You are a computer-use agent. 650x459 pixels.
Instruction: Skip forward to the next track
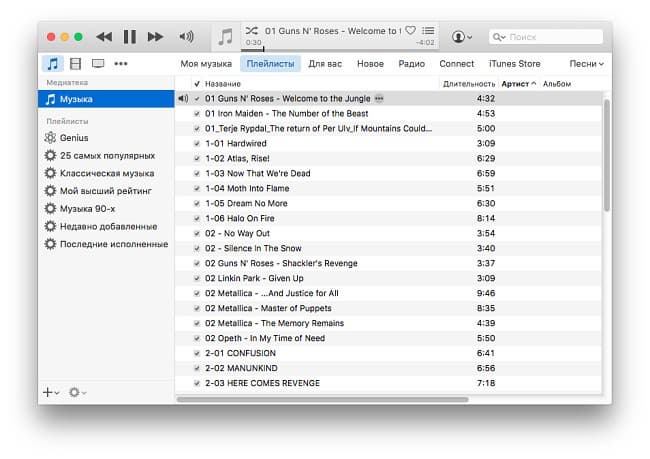tap(155, 37)
